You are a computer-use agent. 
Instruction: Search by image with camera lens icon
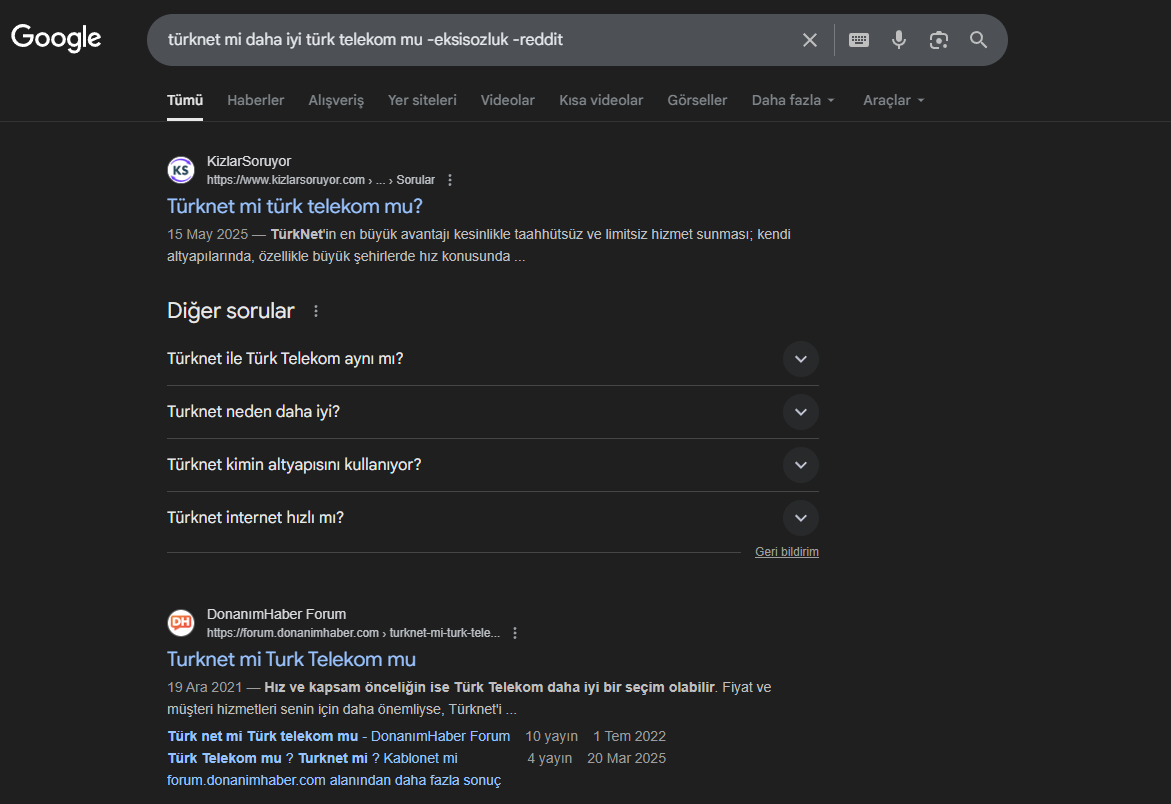[939, 40]
